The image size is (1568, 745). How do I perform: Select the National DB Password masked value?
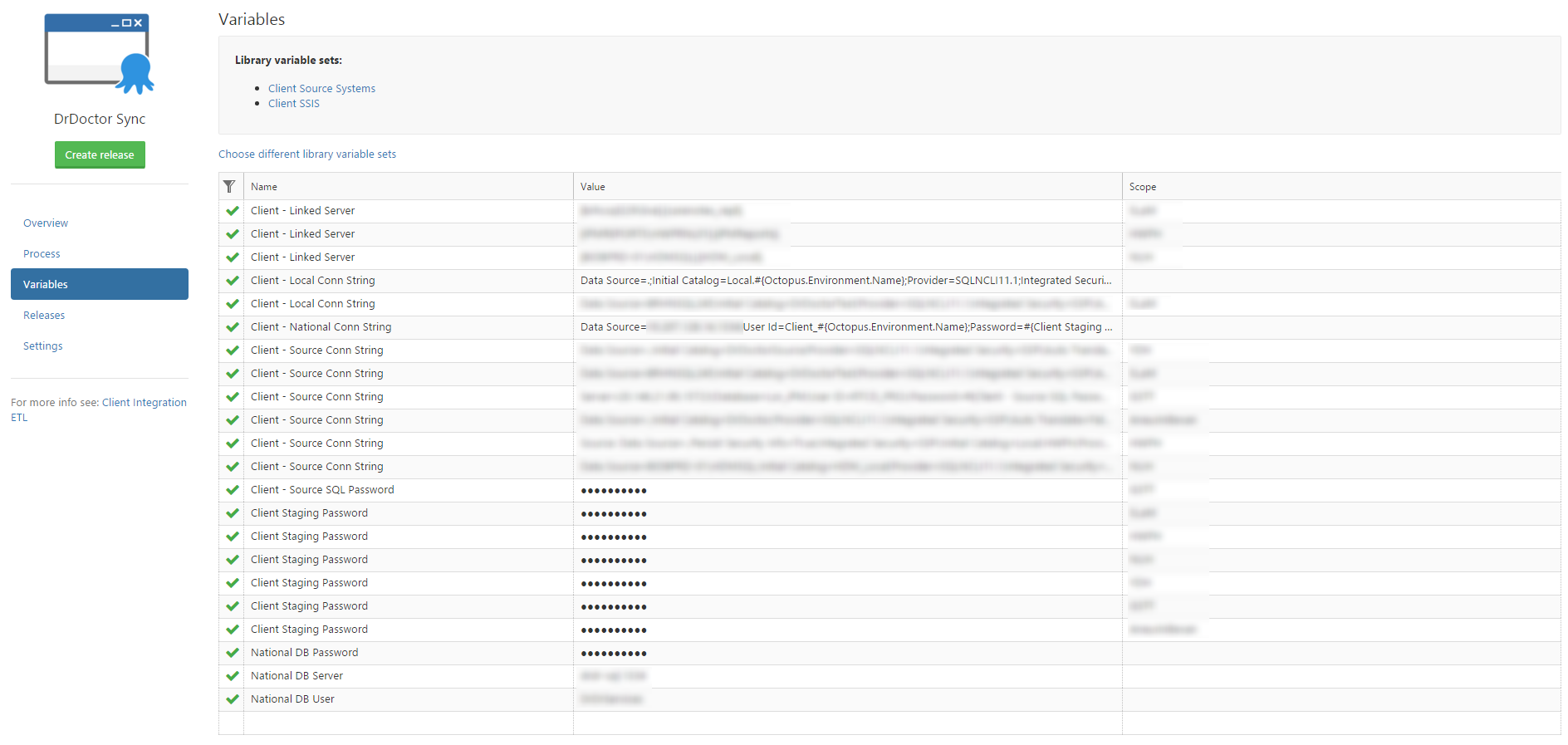pyautogui.click(x=614, y=654)
